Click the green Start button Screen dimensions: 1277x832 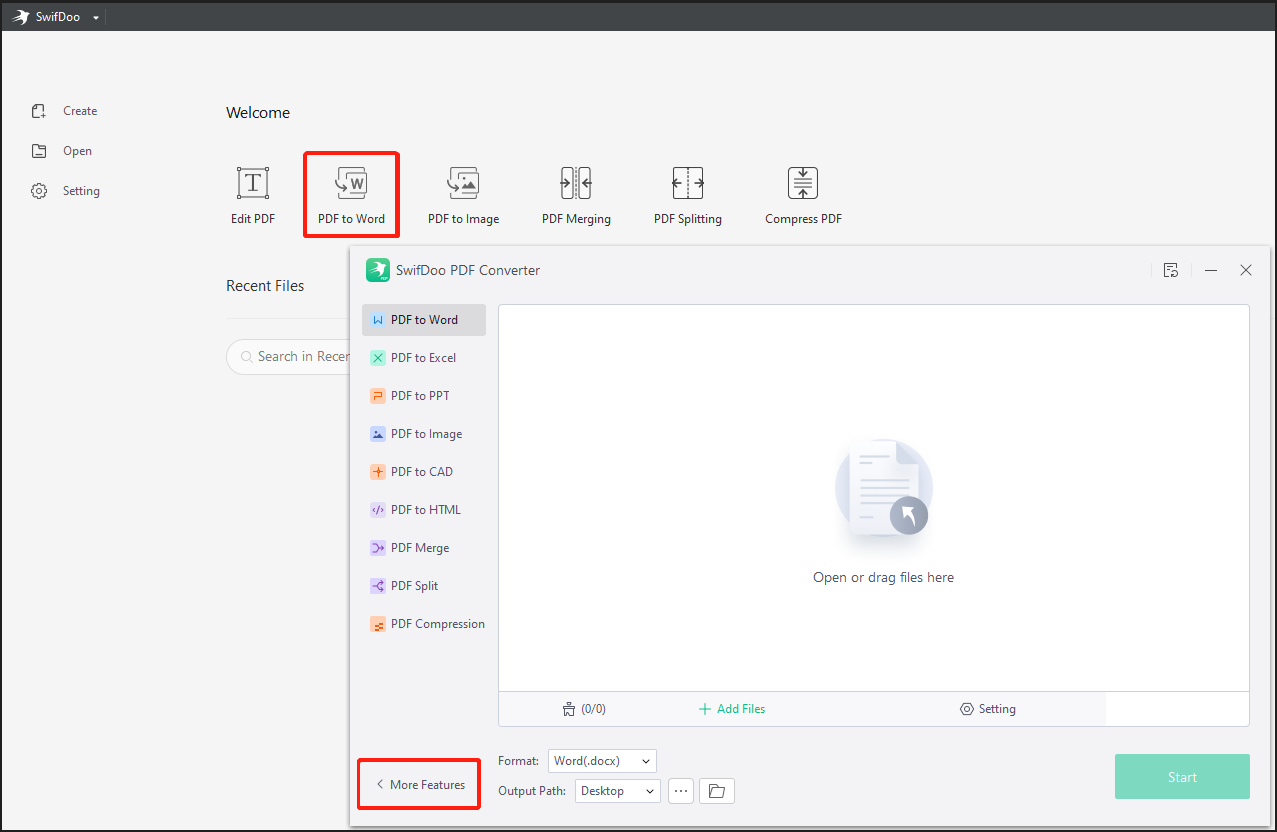pos(1182,777)
